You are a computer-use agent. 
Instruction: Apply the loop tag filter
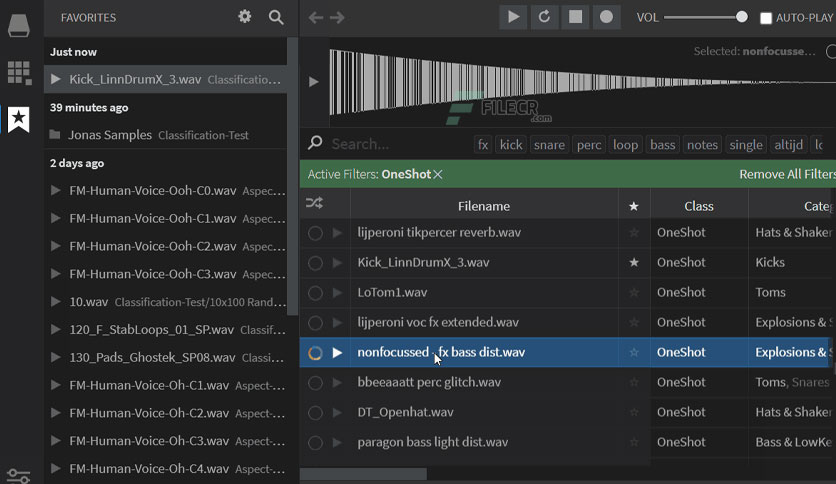click(625, 144)
